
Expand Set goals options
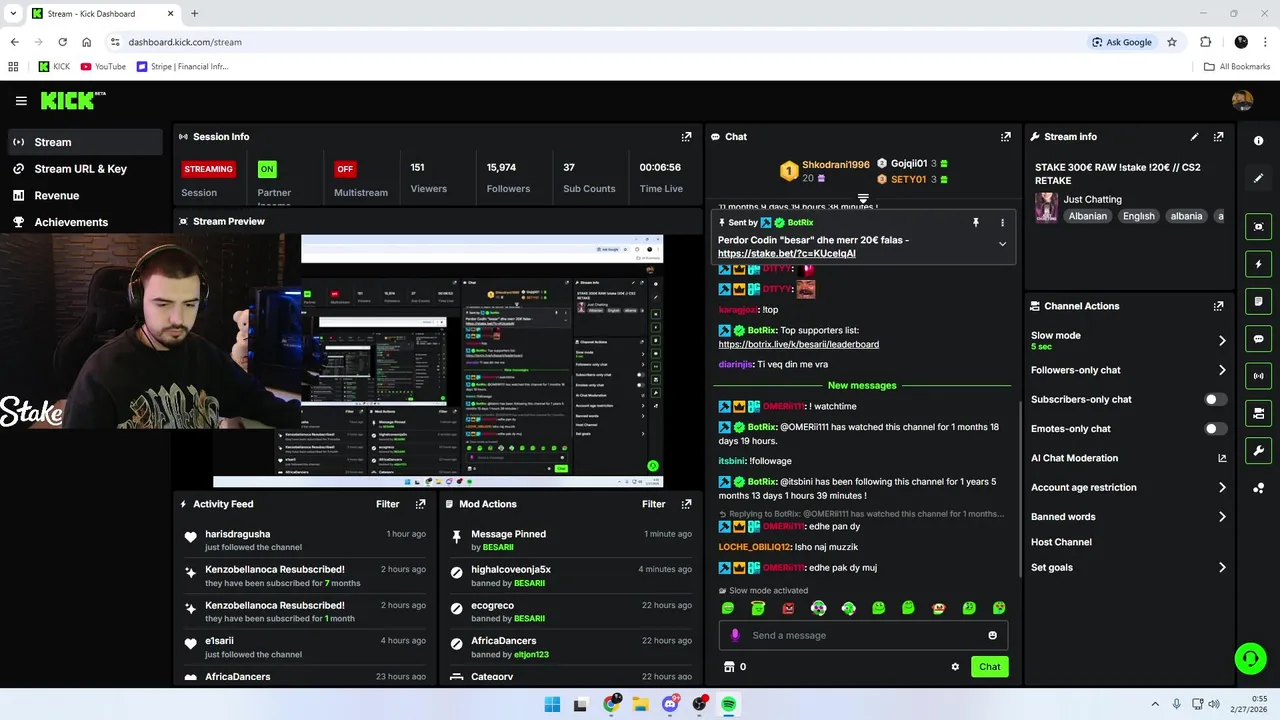coord(1222,568)
